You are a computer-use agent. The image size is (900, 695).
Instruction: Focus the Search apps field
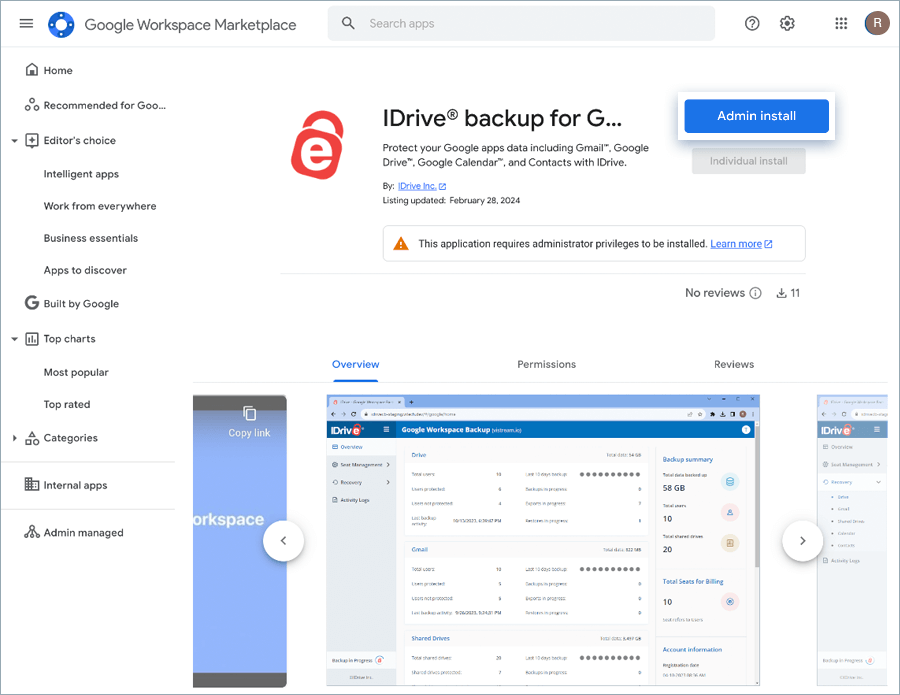(x=521, y=24)
